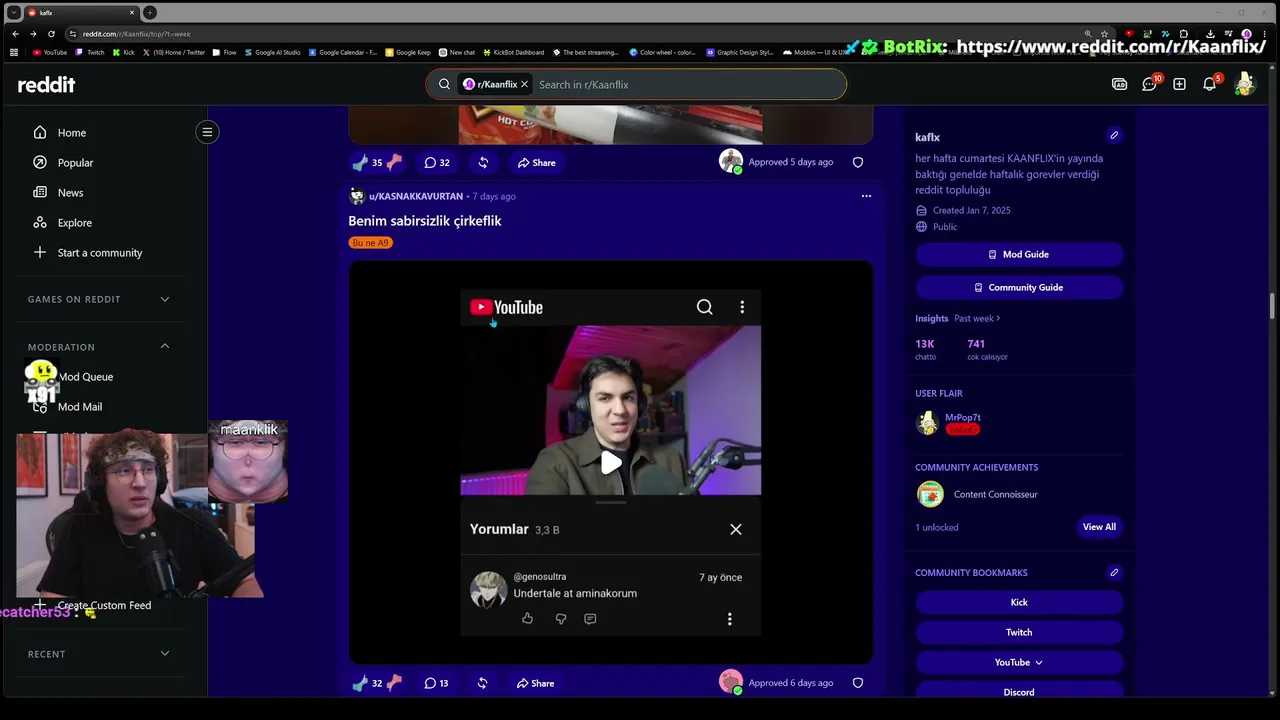Open the Reddit chat icon in header
The image size is (1280, 720).
tap(1150, 85)
